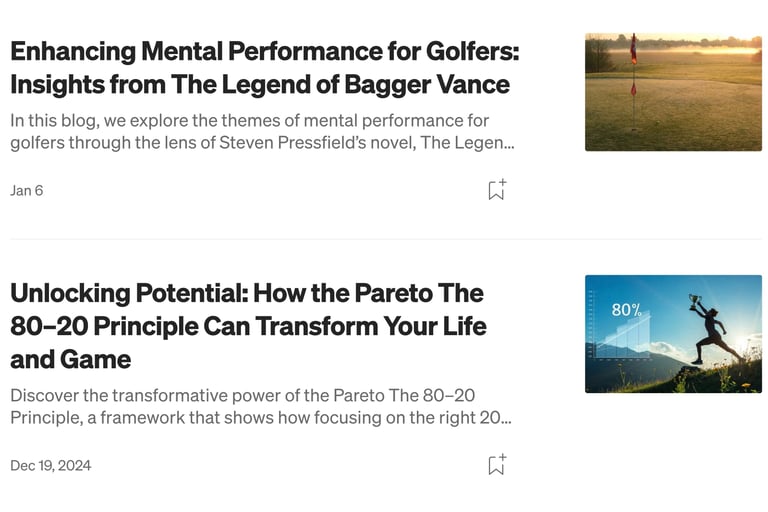Click 'Insights from The Legend of Bagger Vance'

260,84
